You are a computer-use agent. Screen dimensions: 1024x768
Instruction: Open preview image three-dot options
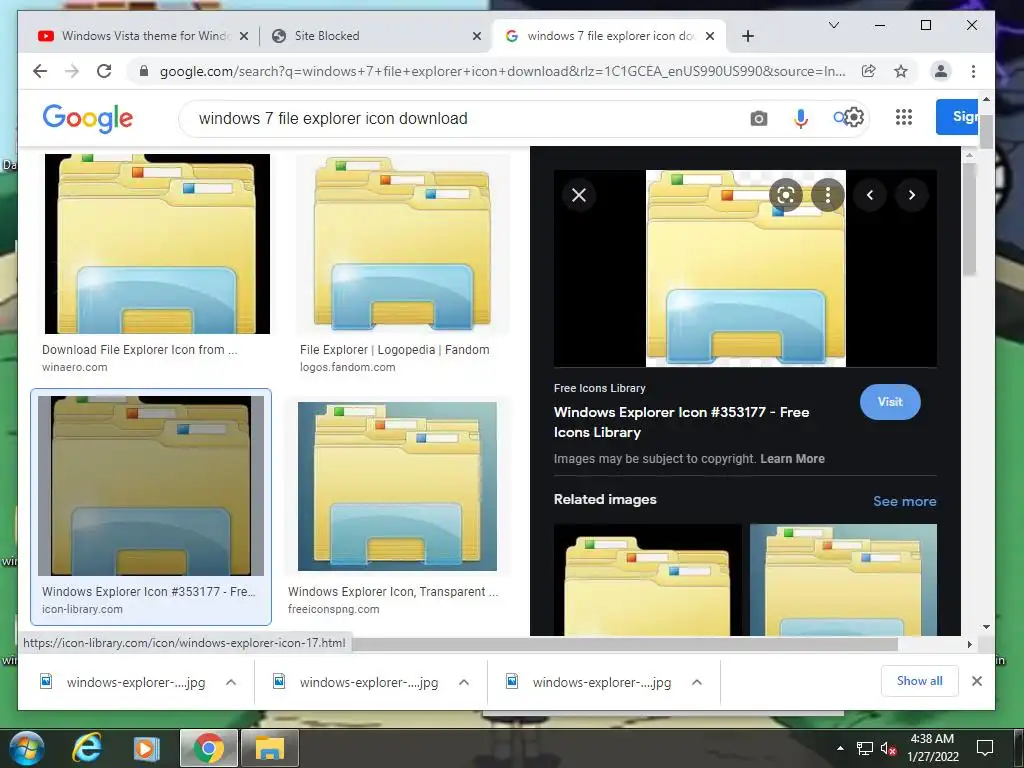coord(827,195)
